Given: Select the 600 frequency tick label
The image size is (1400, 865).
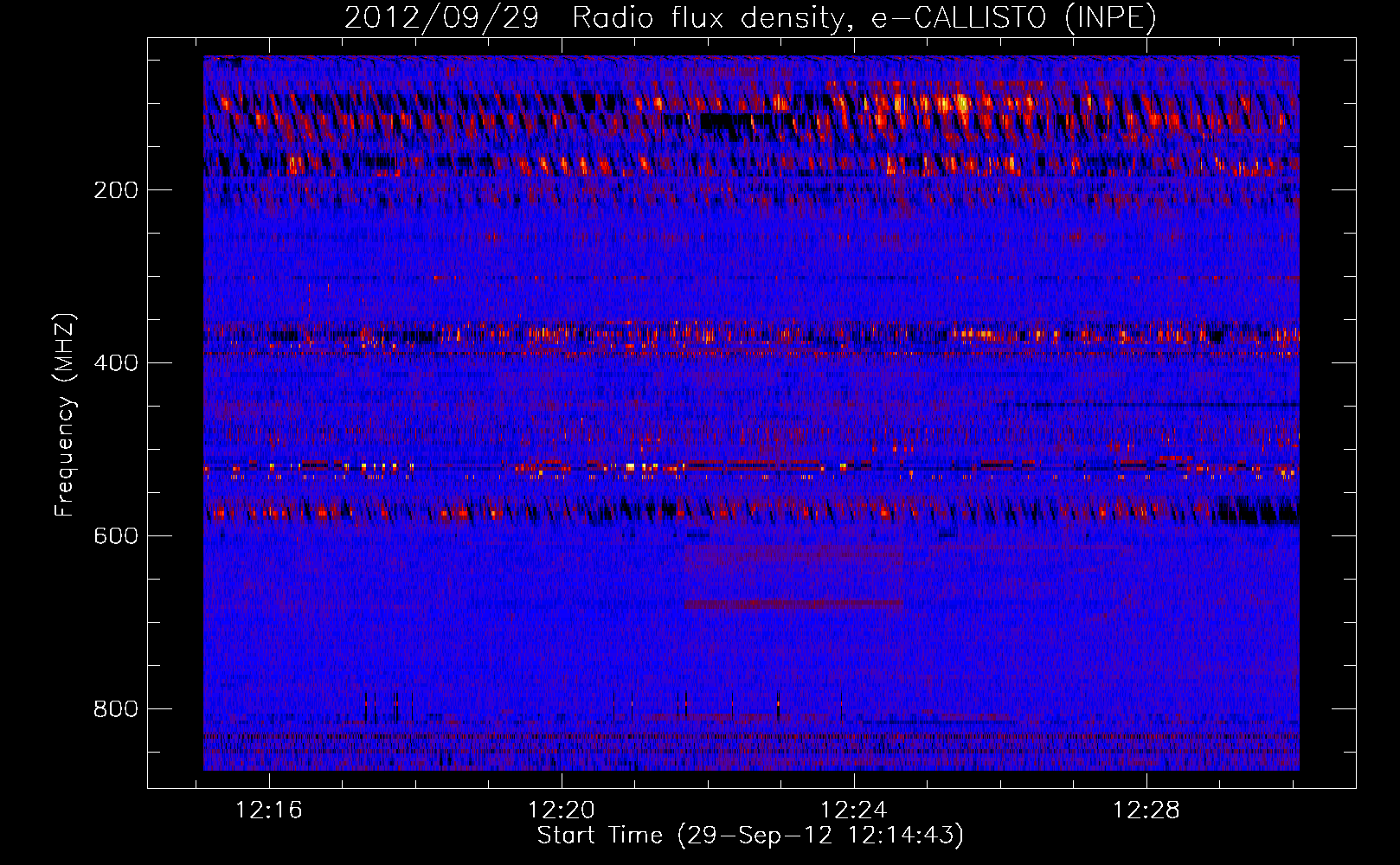Looking at the screenshot, I should [116, 536].
